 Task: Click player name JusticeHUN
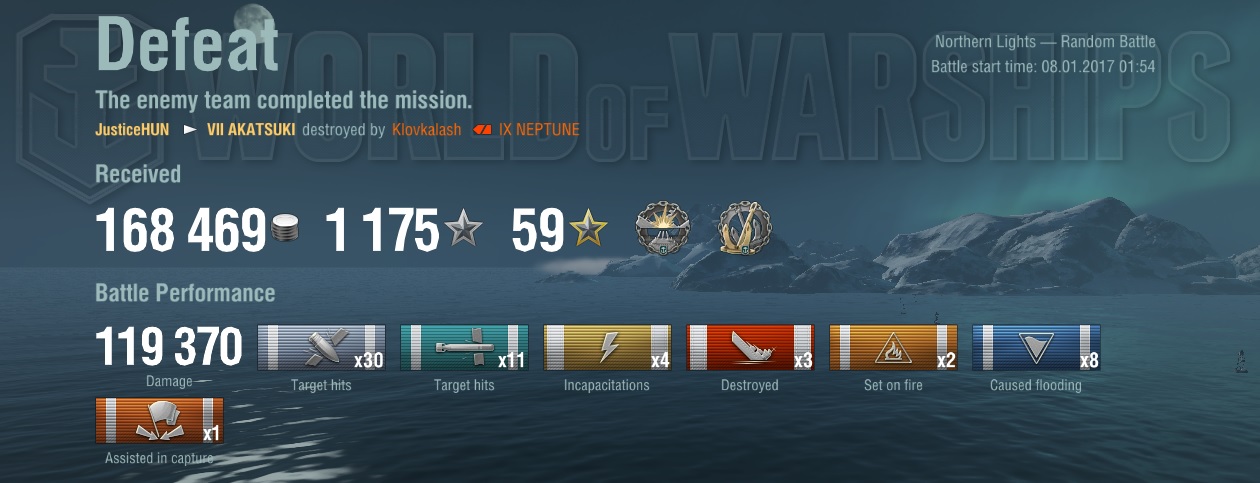(x=132, y=130)
